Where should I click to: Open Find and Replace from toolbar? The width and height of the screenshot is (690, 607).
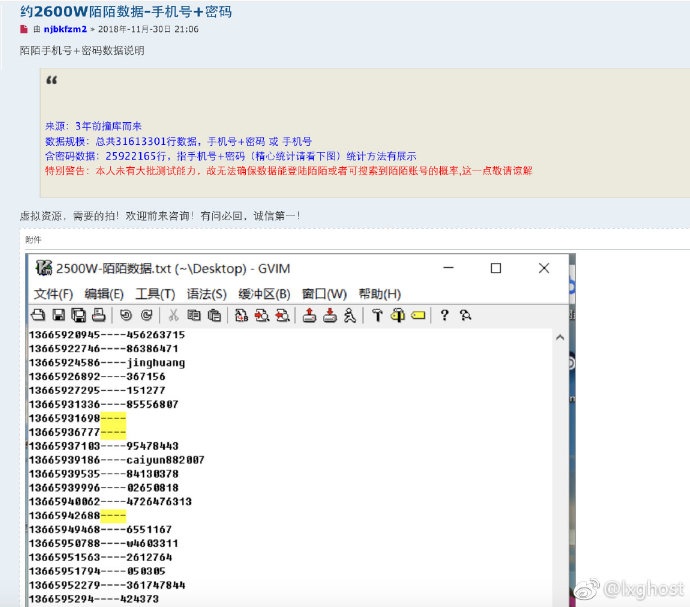(x=241, y=316)
